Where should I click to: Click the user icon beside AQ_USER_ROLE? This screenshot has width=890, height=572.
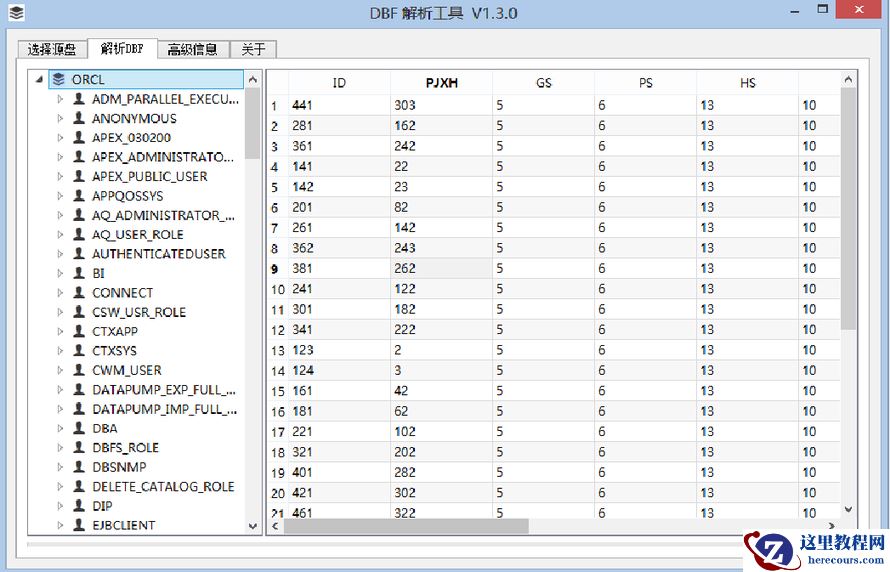tap(79, 234)
